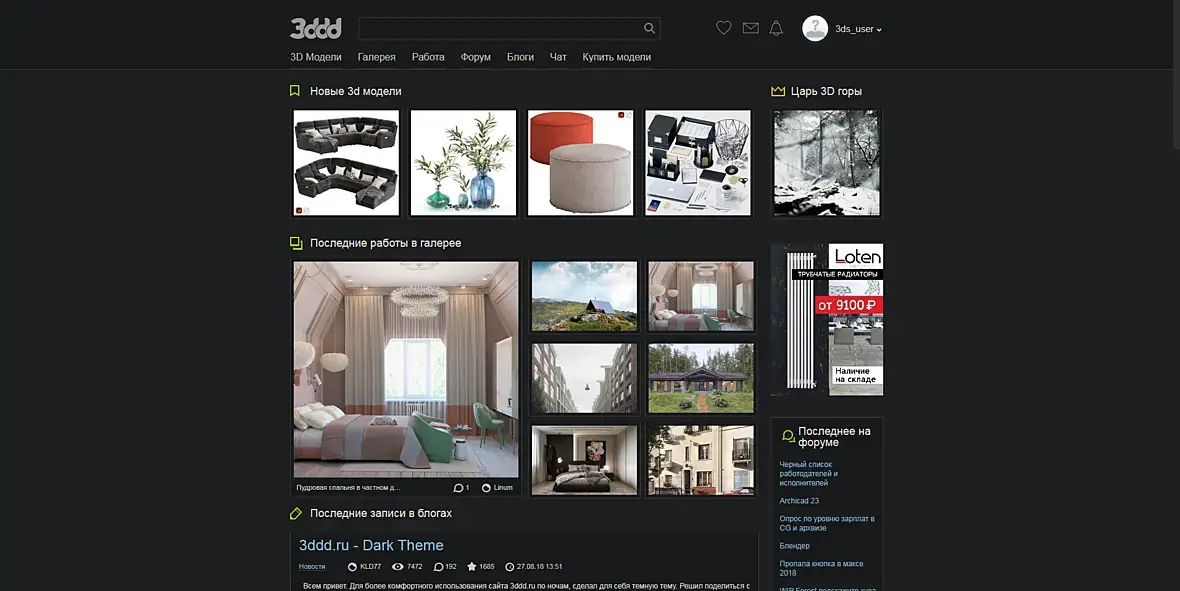Open the Последние работы в галерее heading
The image size is (1180, 591).
point(386,243)
